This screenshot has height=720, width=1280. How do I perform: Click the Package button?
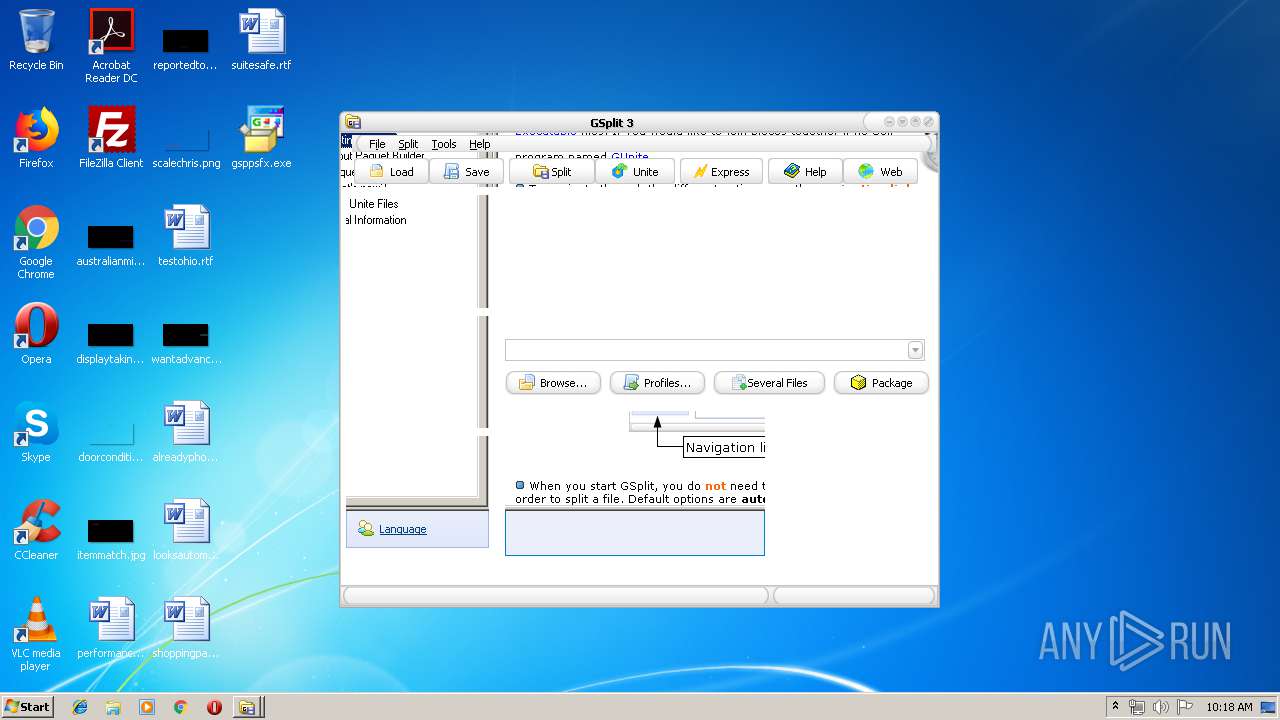point(881,383)
